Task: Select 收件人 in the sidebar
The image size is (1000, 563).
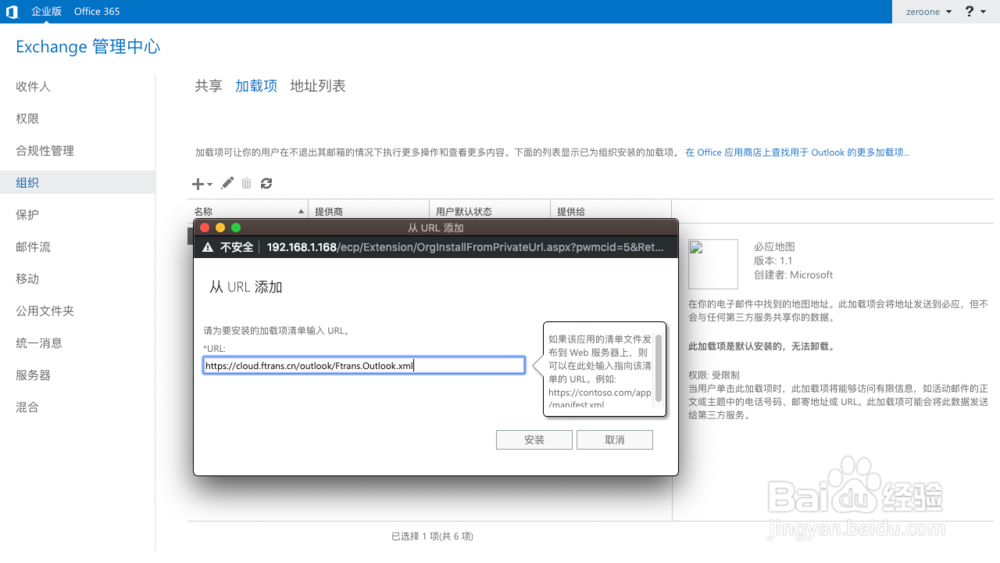Action: click(x=33, y=87)
